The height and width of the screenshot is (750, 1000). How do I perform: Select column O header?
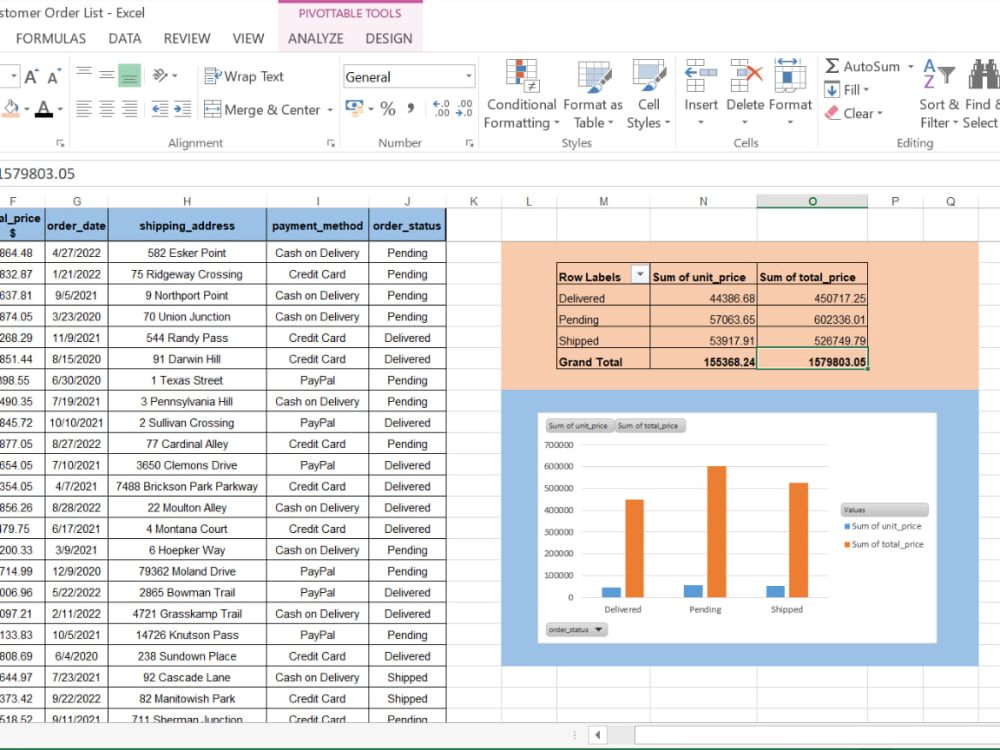click(812, 202)
